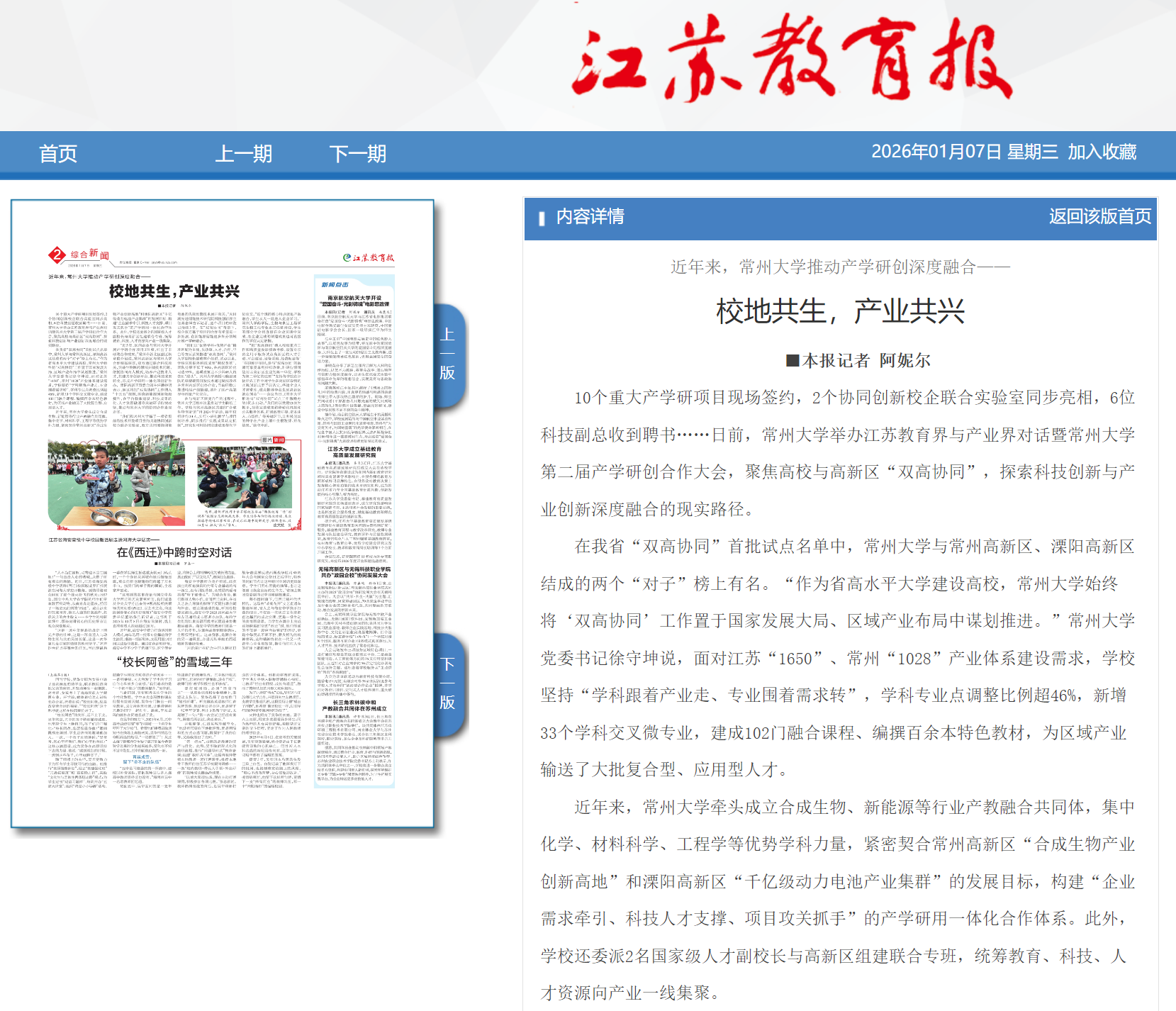The width and height of the screenshot is (1176, 1011).
Task: Go to the previous issue via 上一期
Action: (243, 154)
